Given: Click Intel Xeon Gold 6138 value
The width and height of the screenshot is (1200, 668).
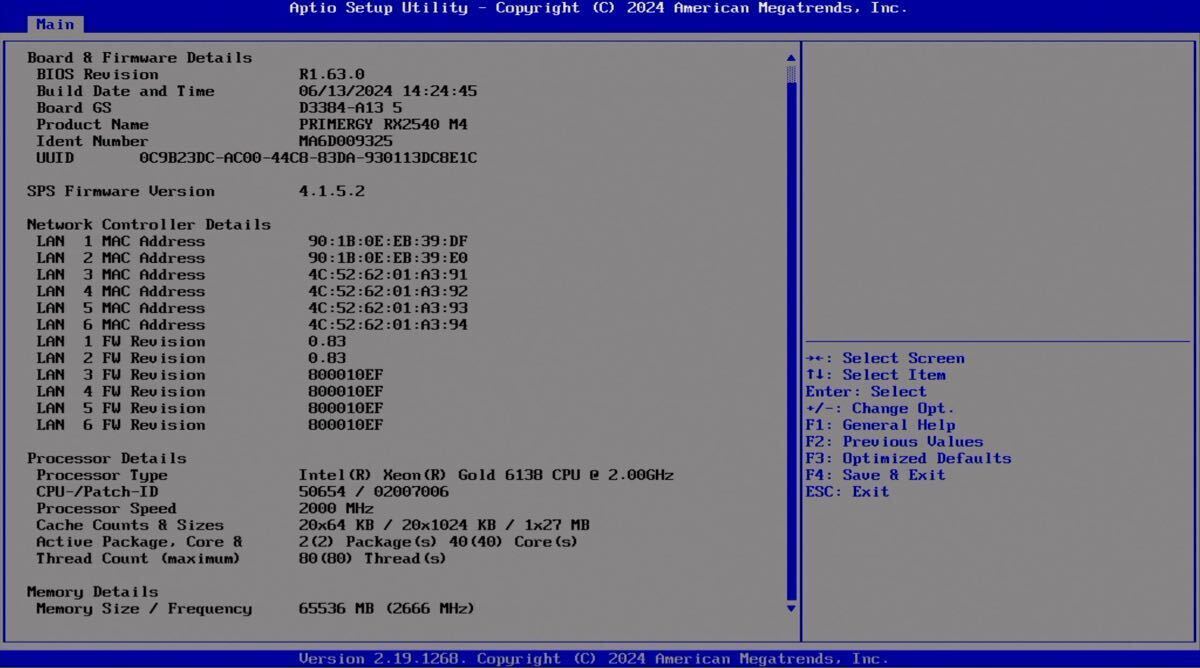Looking at the screenshot, I should point(486,475).
